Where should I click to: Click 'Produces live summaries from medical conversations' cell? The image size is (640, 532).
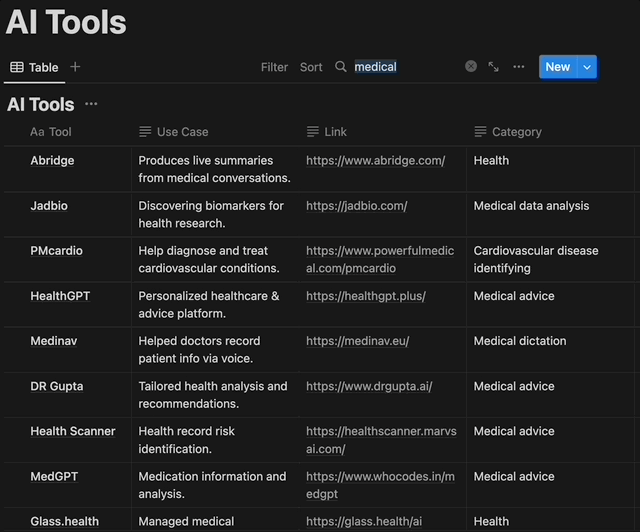[x=215, y=169]
